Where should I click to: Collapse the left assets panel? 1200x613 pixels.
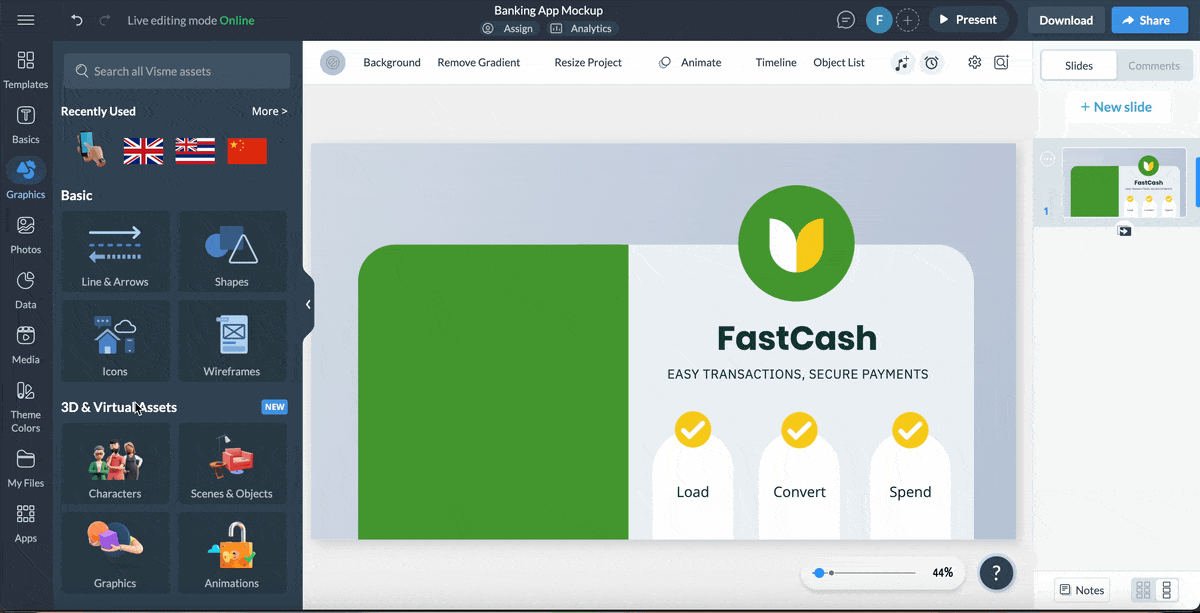pyautogui.click(x=308, y=304)
